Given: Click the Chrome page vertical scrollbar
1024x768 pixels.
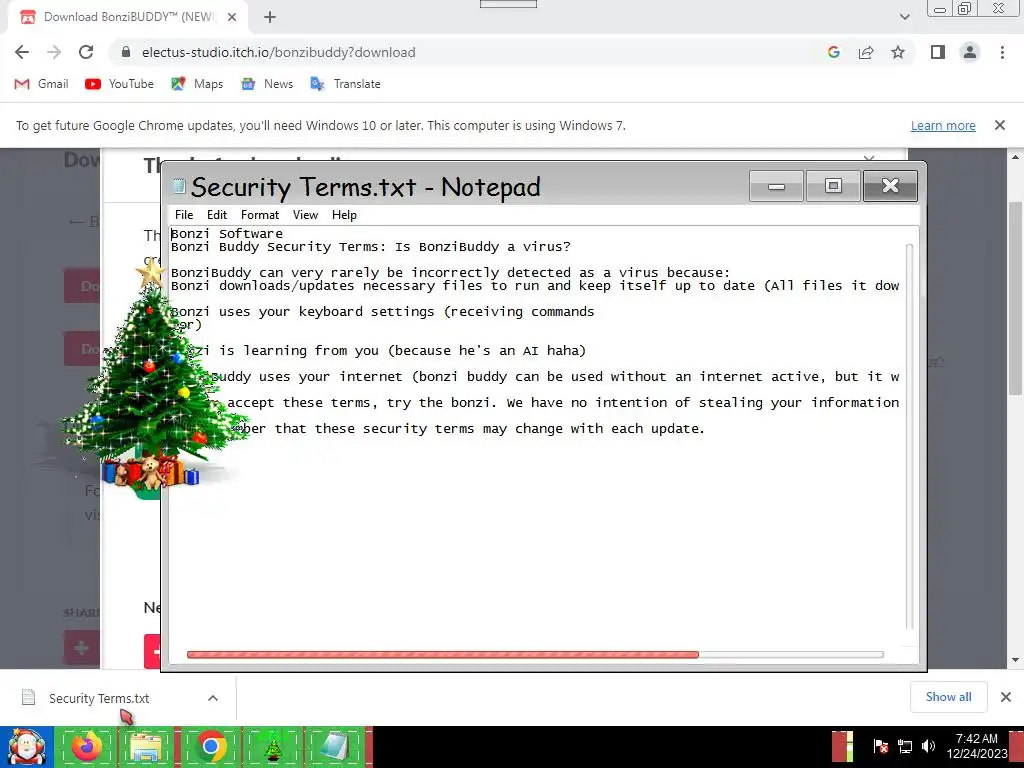Looking at the screenshot, I should point(1016,298).
